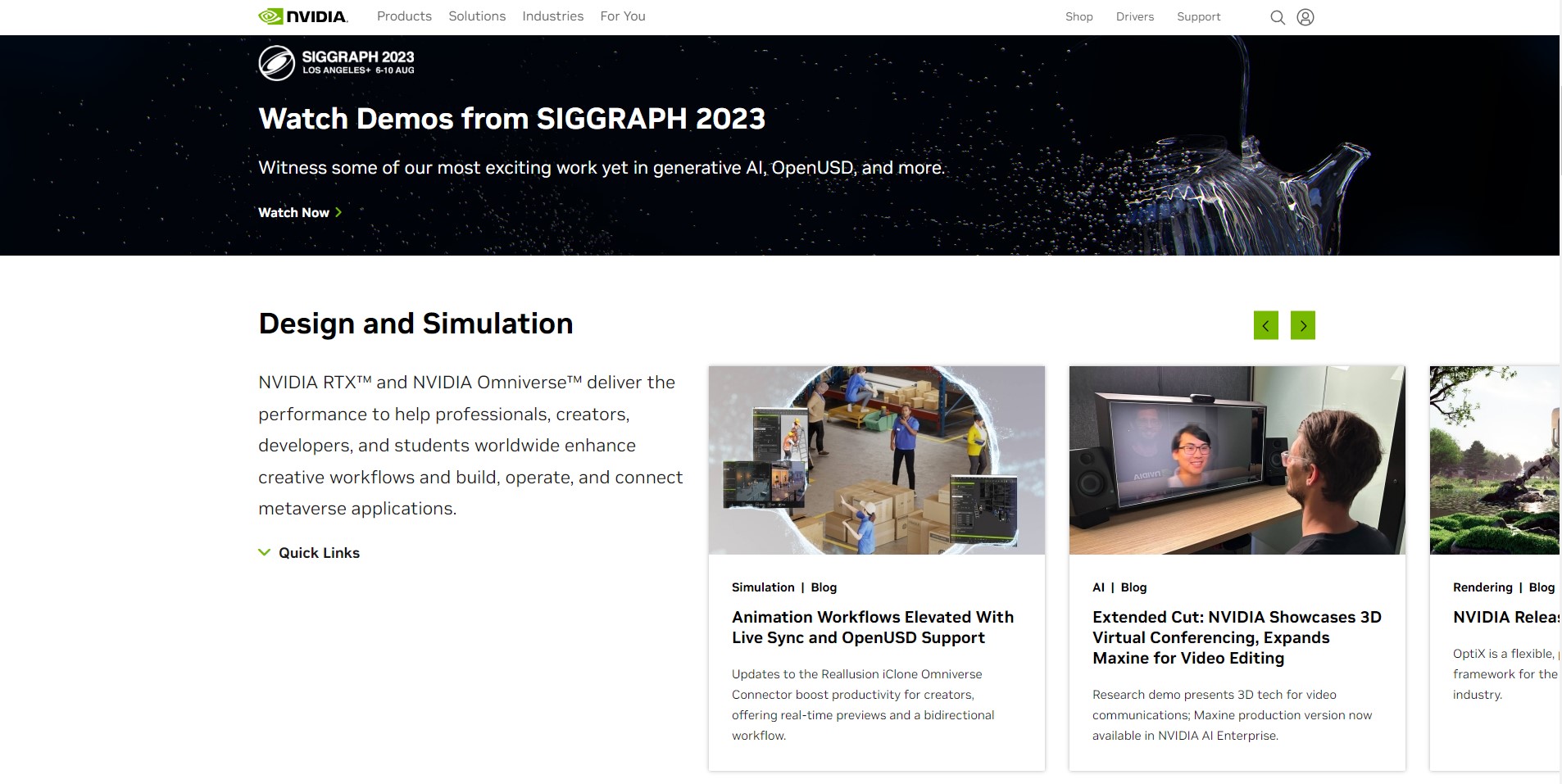Image resolution: width=1562 pixels, height=784 pixels.
Task: Open the user account icon
Action: pos(1305,17)
